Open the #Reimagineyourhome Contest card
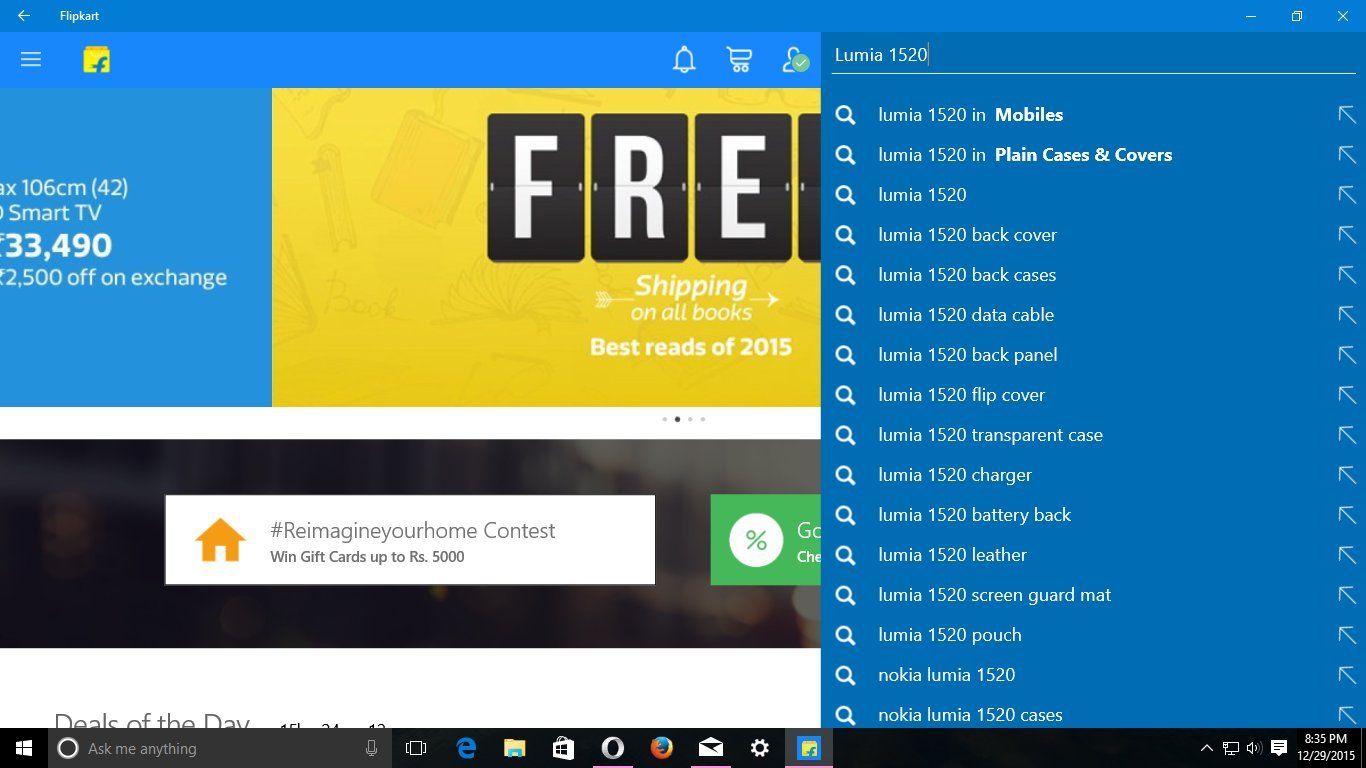 410,540
